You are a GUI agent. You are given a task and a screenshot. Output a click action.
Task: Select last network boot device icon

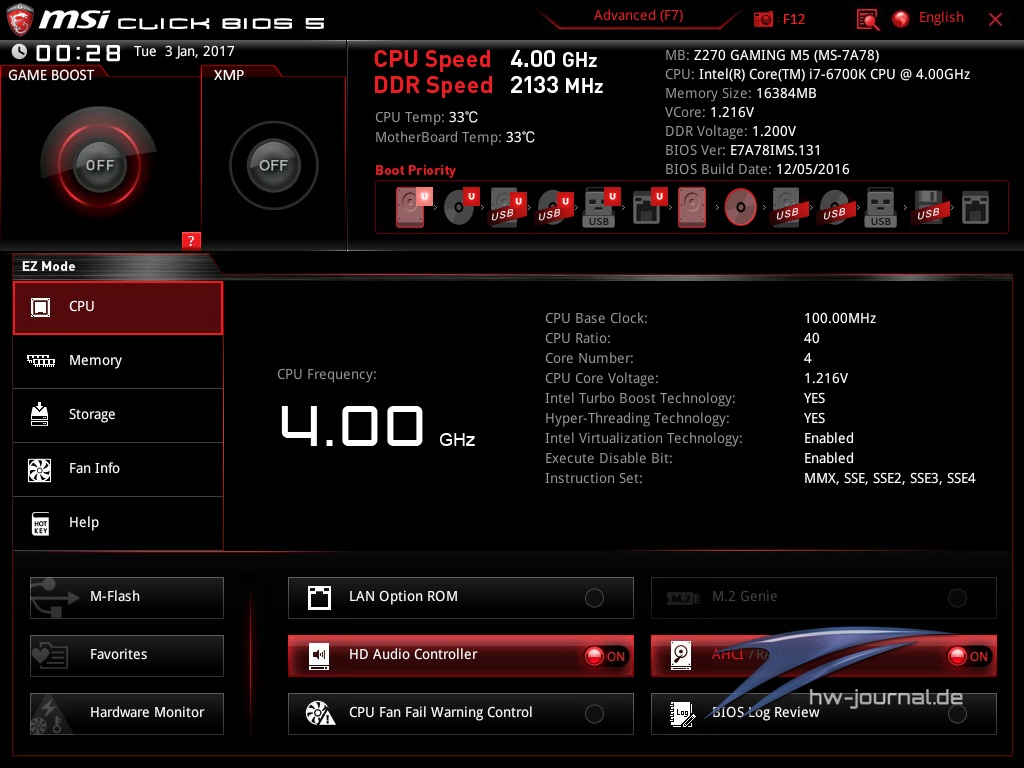click(x=975, y=207)
